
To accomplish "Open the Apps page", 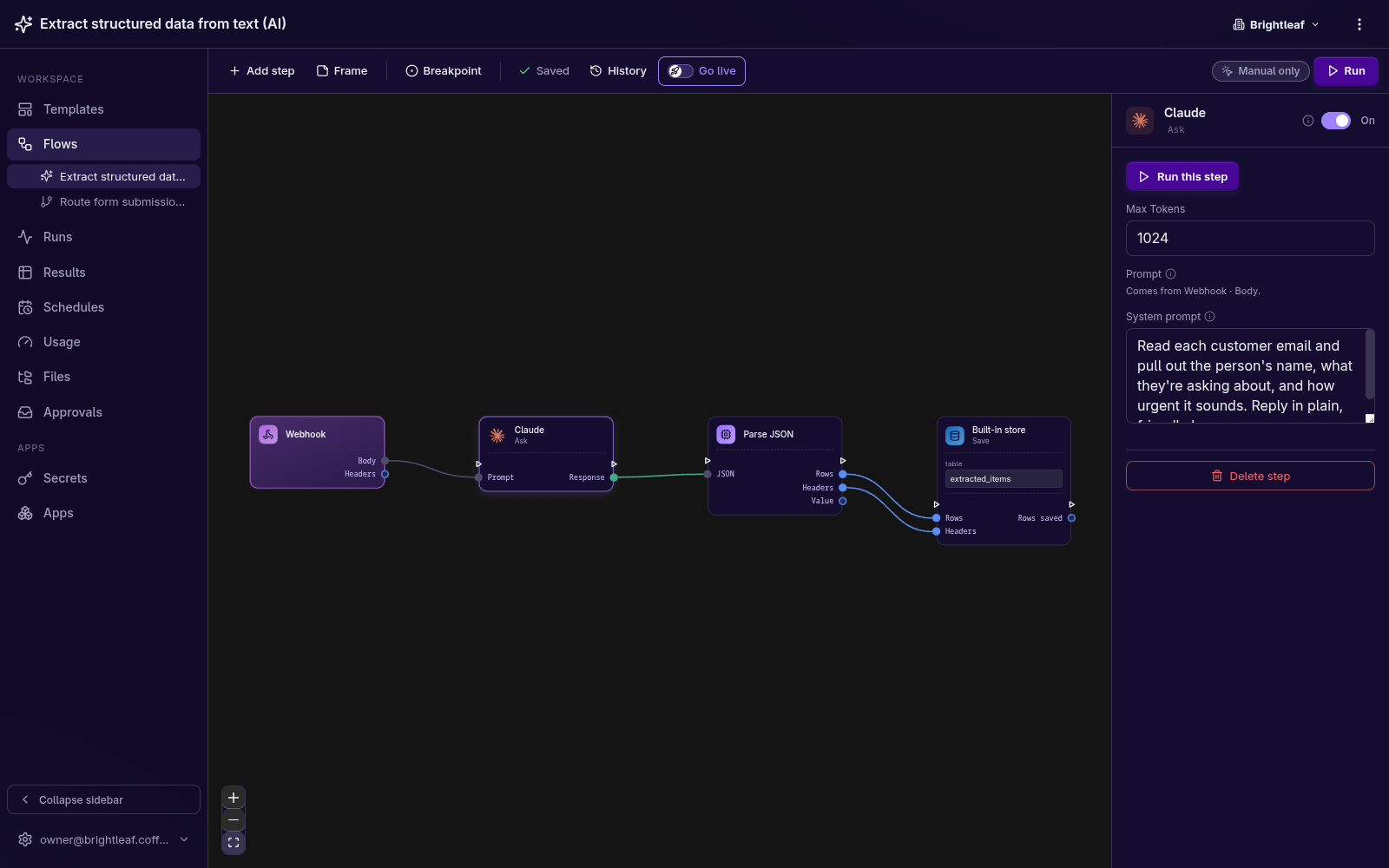I will coord(103,513).
